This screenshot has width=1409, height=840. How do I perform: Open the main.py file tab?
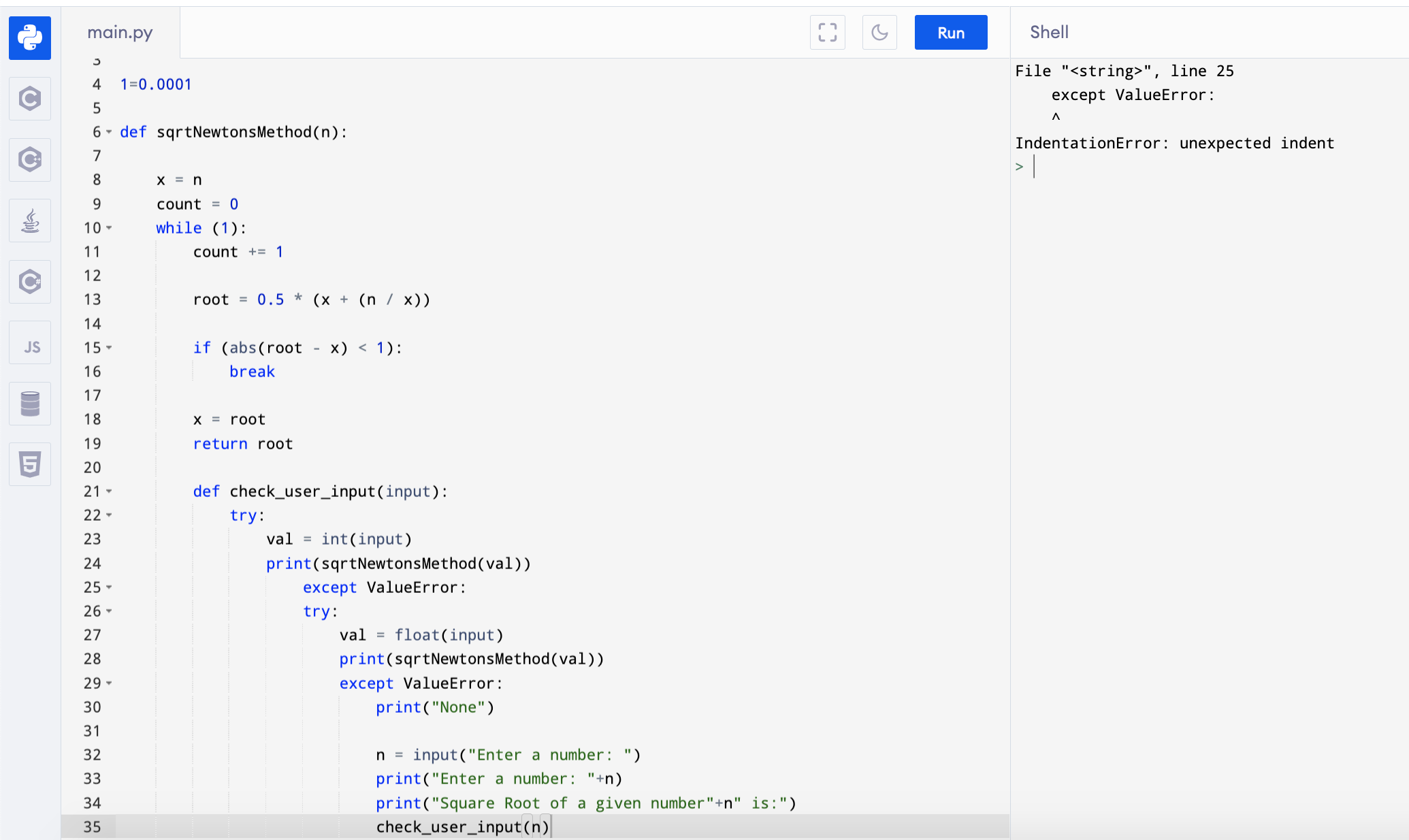coord(120,33)
